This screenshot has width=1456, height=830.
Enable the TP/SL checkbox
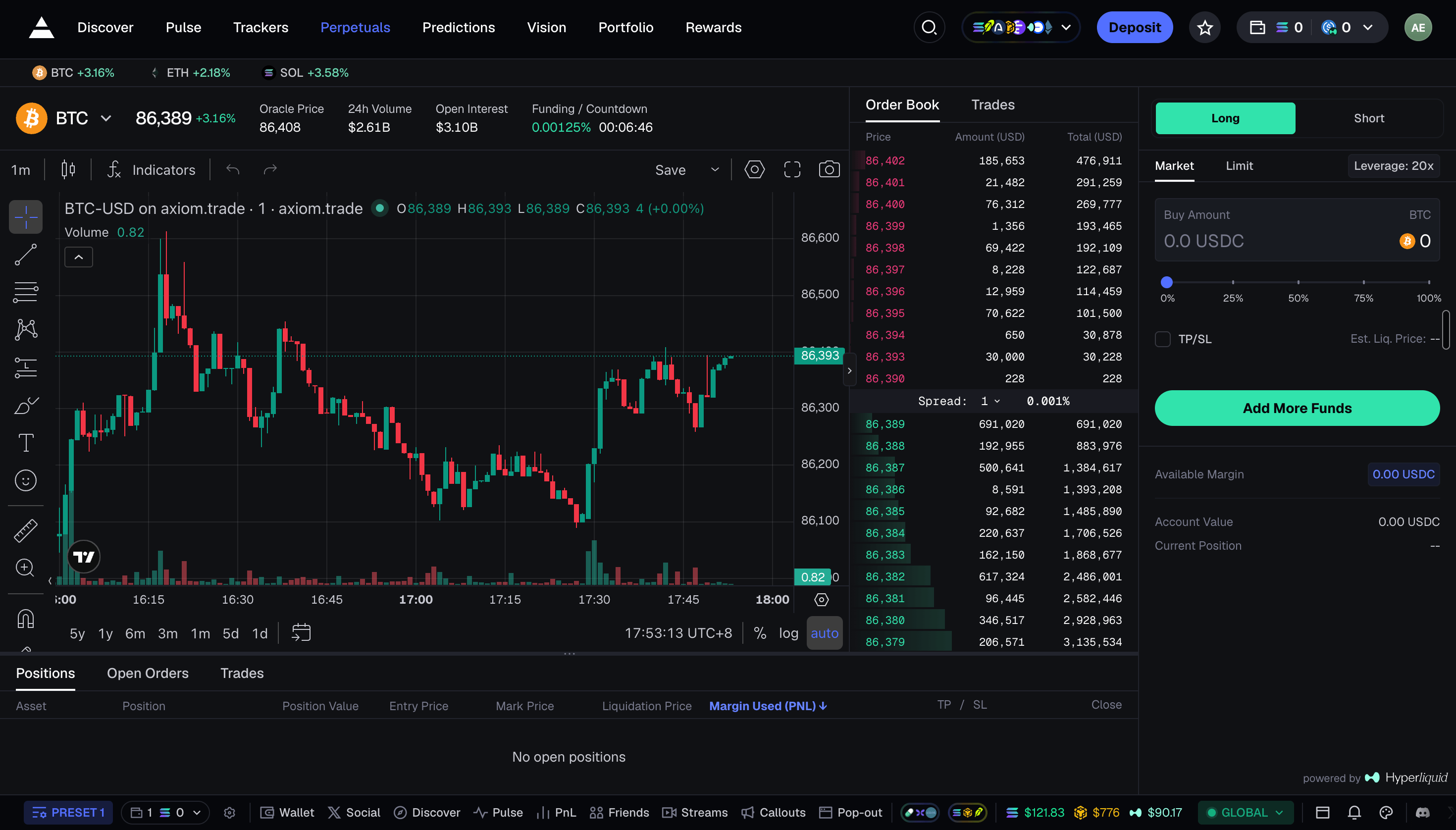pyautogui.click(x=1162, y=339)
